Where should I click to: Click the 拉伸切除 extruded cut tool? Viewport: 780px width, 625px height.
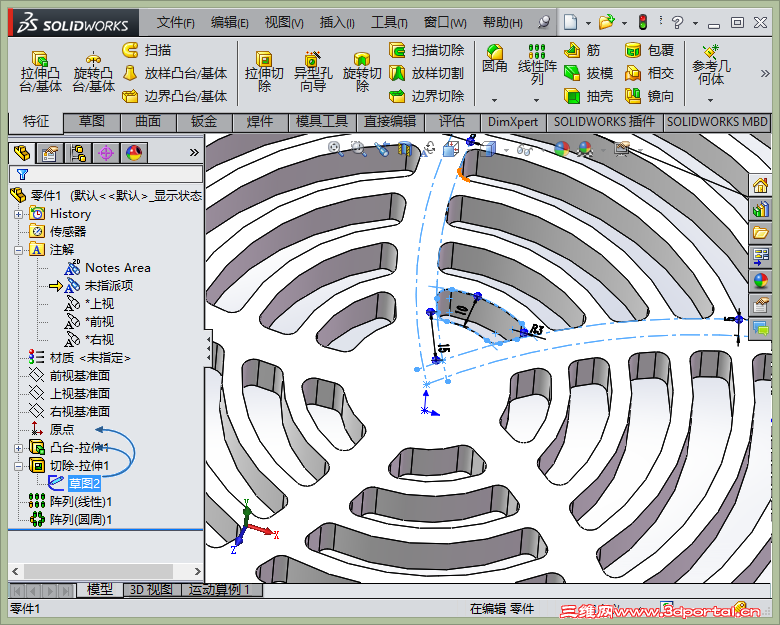coord(264,72)
